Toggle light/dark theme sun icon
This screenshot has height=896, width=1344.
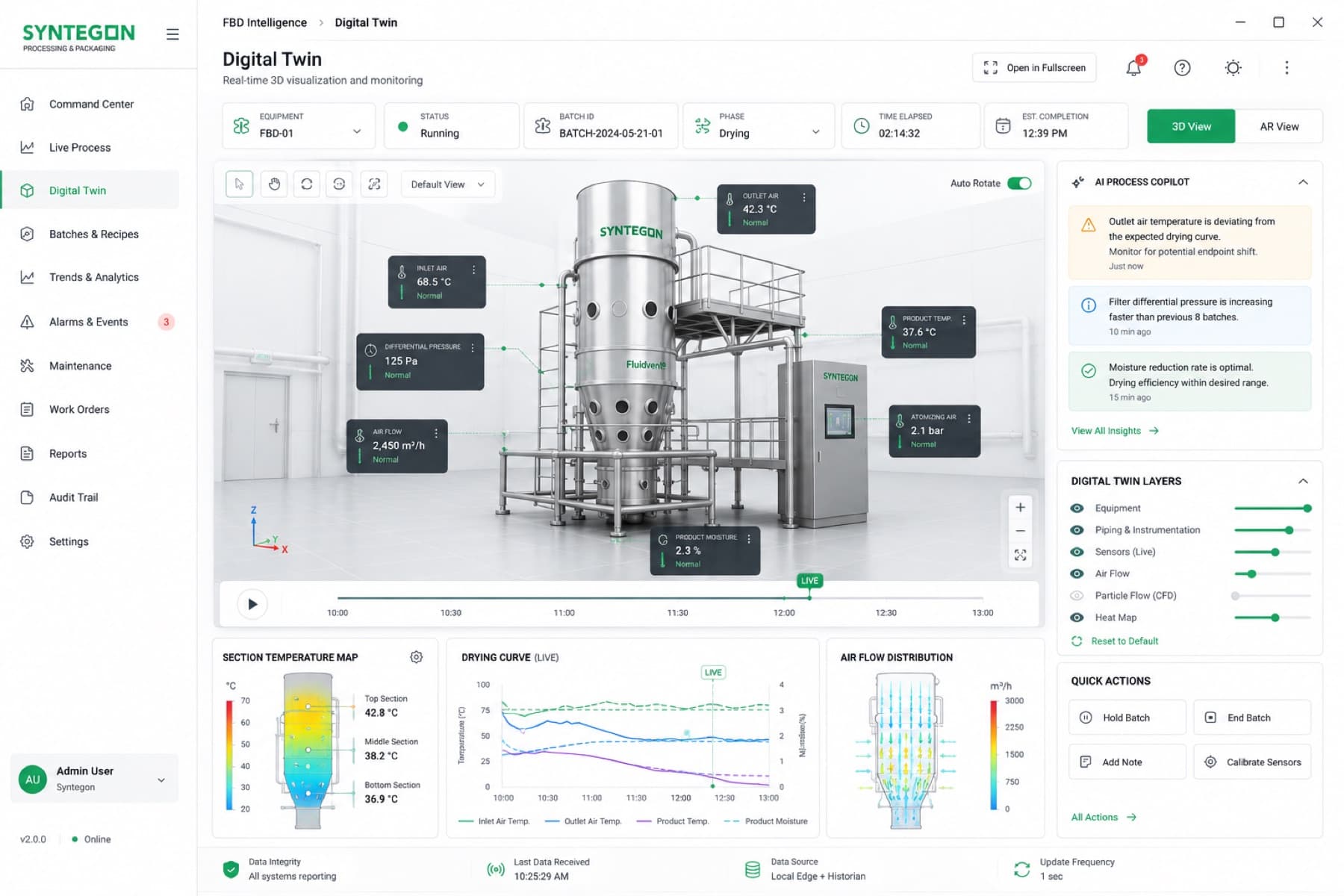pos(1233,68)
